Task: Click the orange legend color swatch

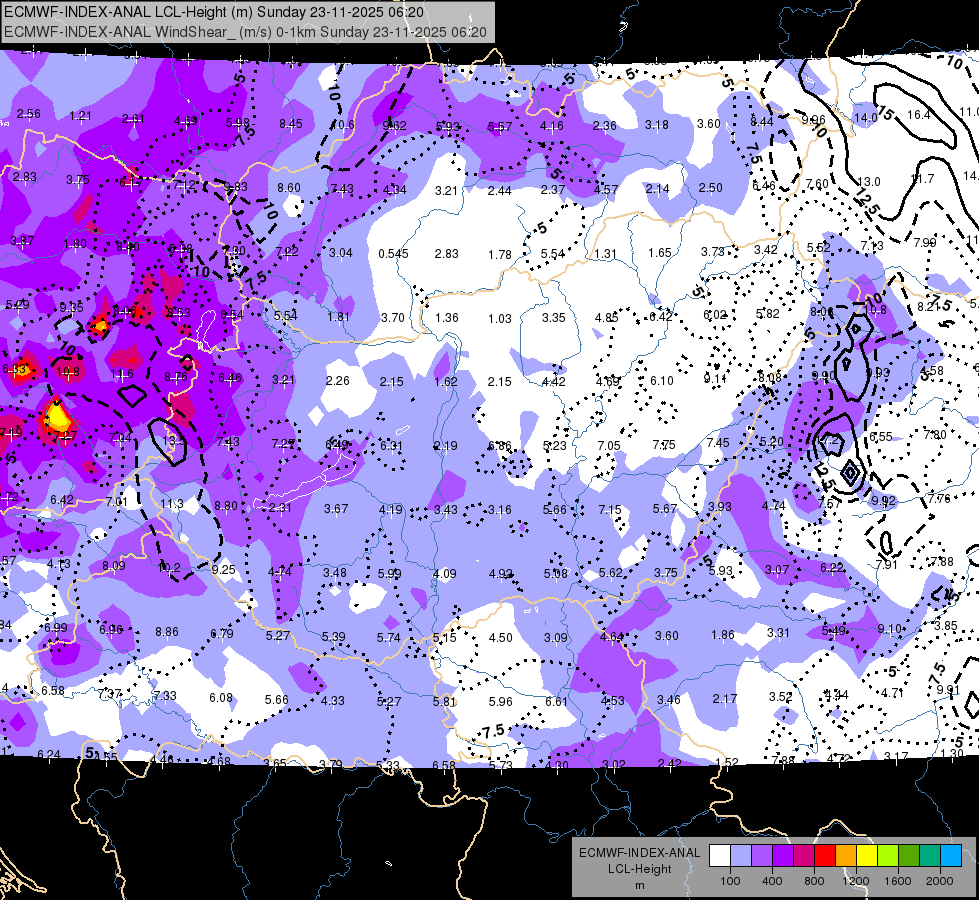Action: pos(846,856)
